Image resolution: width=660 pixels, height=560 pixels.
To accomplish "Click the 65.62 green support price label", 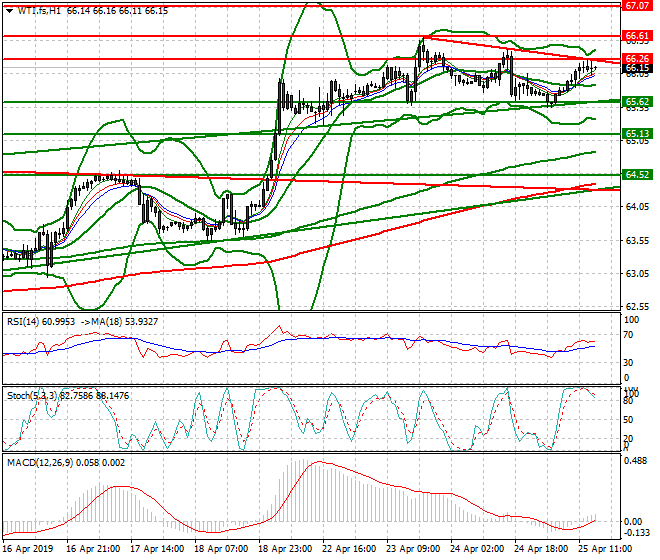I will (x=637, y=101).
